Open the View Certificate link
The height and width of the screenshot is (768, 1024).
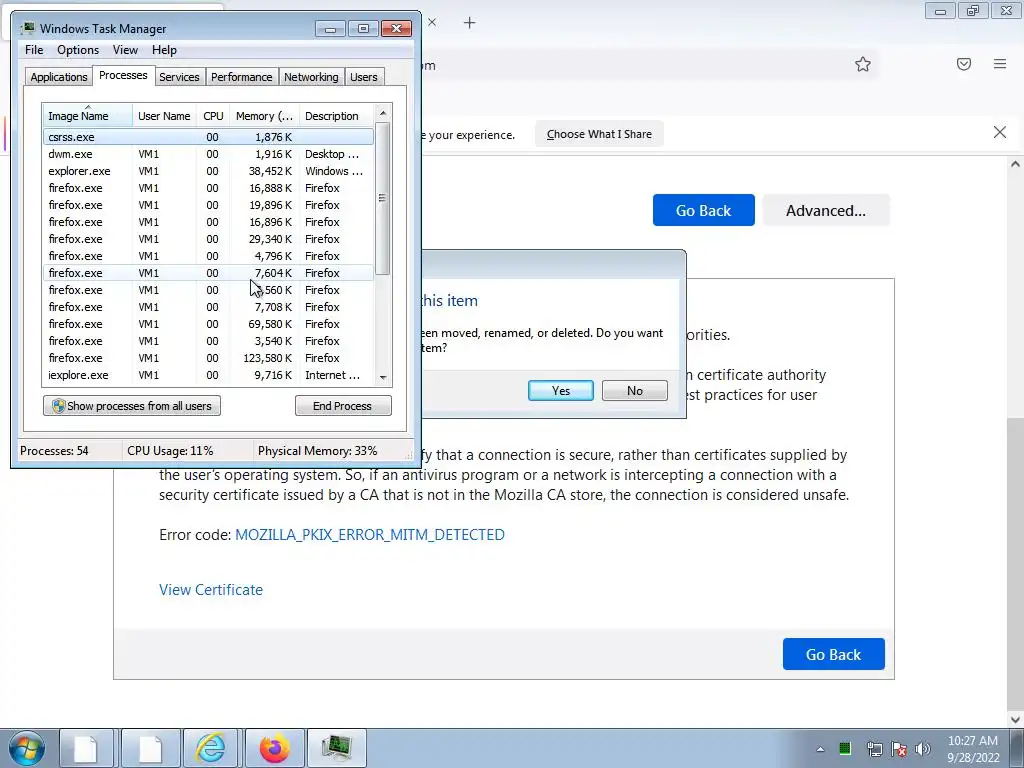click(211, 590)
